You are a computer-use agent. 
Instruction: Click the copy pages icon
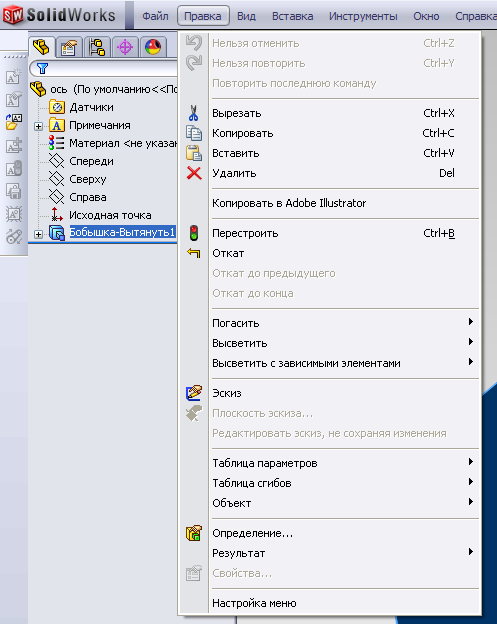[194, 133]
